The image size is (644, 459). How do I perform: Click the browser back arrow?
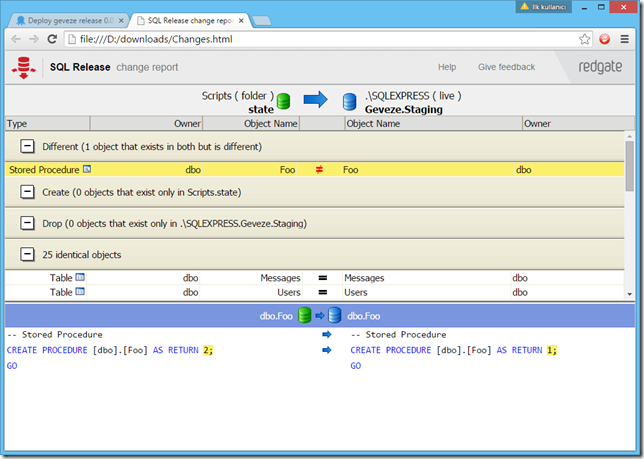(x=16, y=39)
